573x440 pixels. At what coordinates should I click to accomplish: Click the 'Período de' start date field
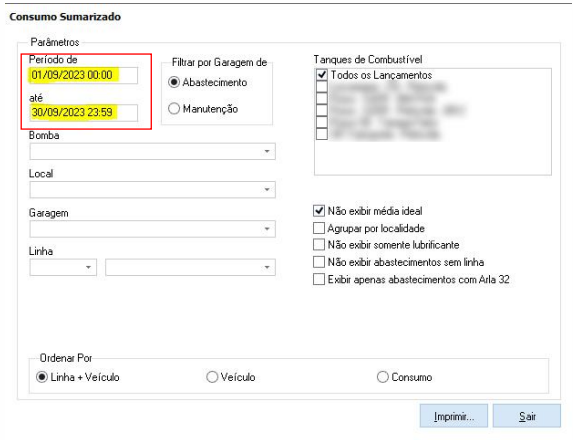83,75
